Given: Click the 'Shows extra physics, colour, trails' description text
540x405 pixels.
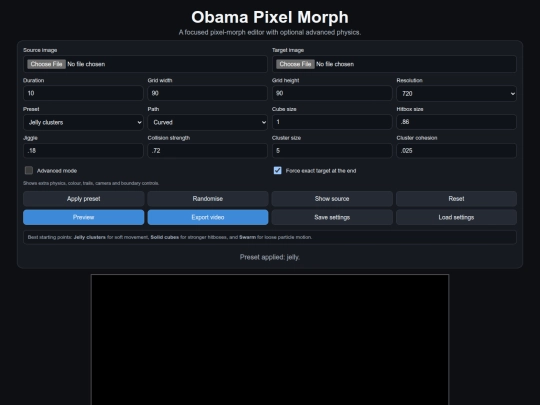Looking at the screenshot, I should click(x=91, y=183).
